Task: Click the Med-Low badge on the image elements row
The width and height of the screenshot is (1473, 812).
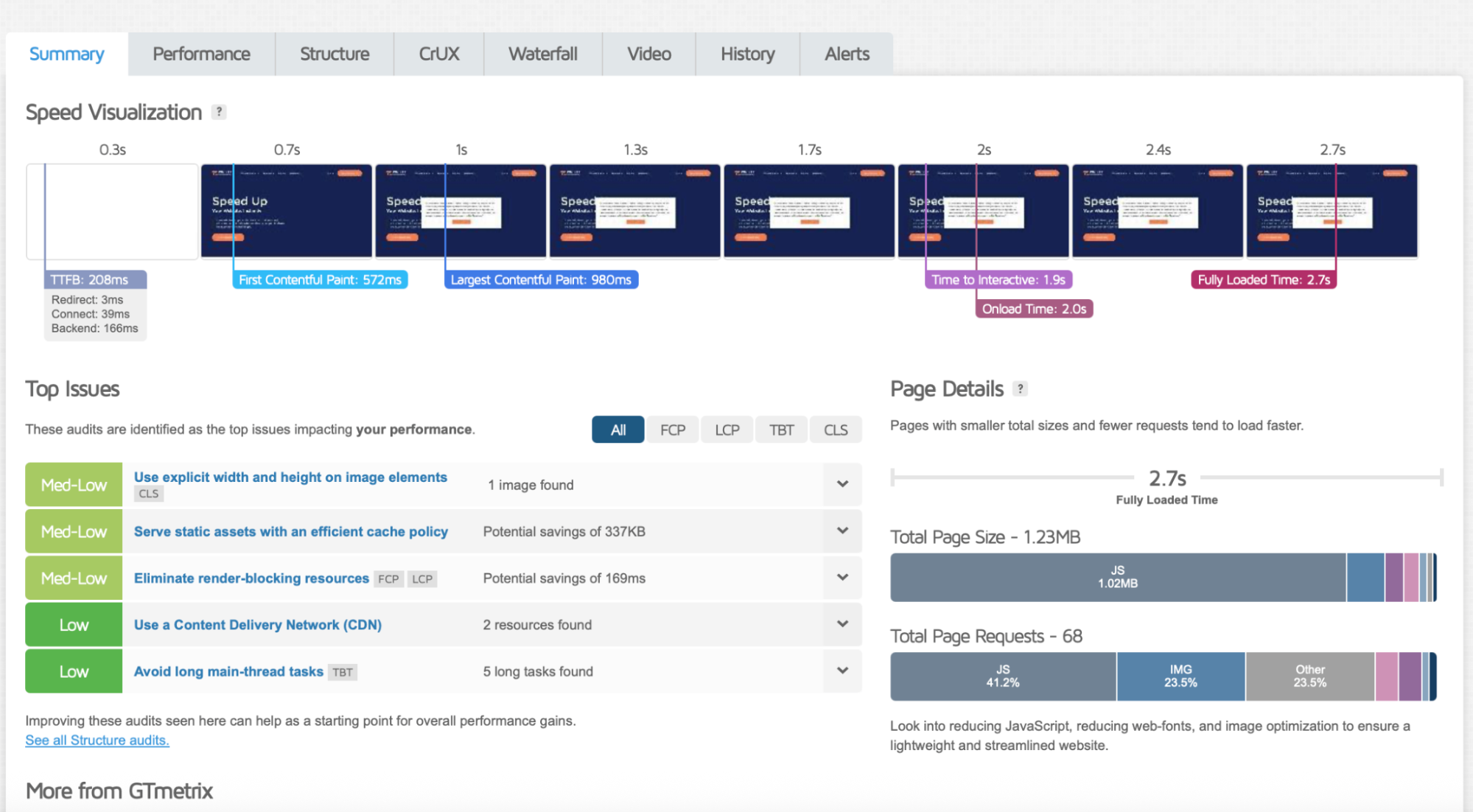Action: 74,485
